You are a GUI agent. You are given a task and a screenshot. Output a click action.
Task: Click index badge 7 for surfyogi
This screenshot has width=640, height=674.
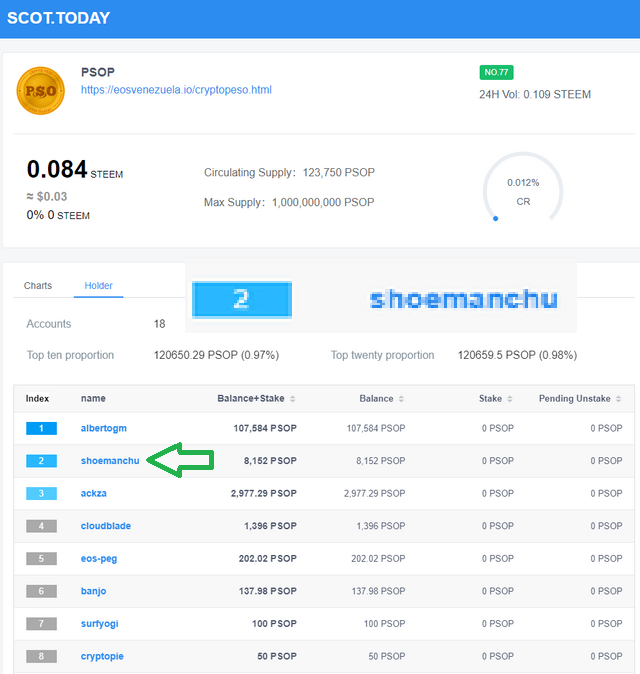[41, 624]
